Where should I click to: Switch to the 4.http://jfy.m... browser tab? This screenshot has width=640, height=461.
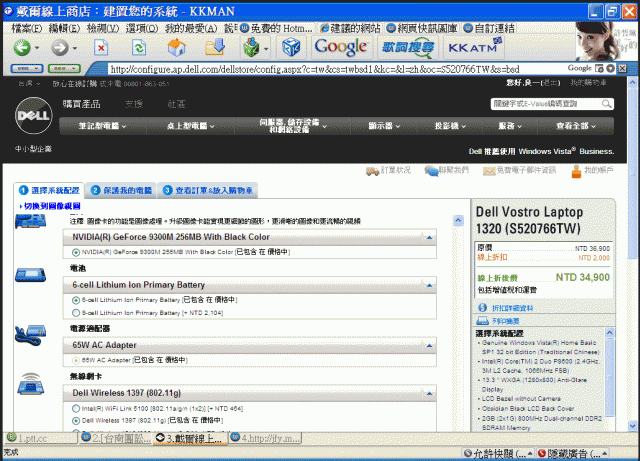266,438
